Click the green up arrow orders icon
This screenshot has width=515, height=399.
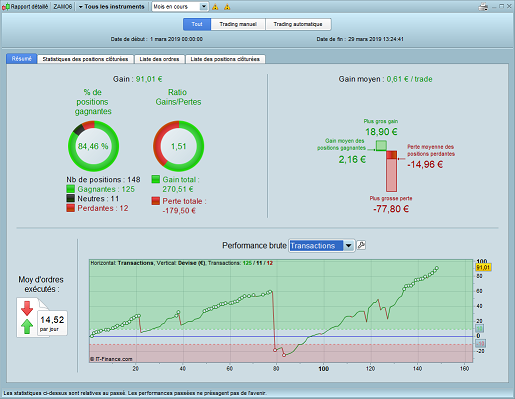tap(27, 326)
